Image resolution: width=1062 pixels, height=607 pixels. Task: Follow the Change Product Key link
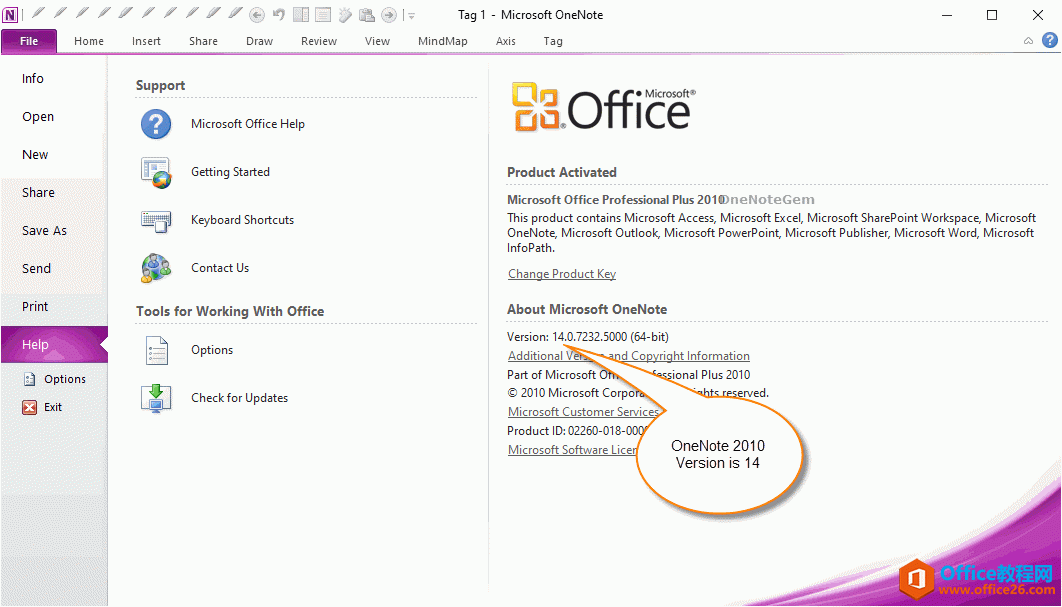pos(562,273)
